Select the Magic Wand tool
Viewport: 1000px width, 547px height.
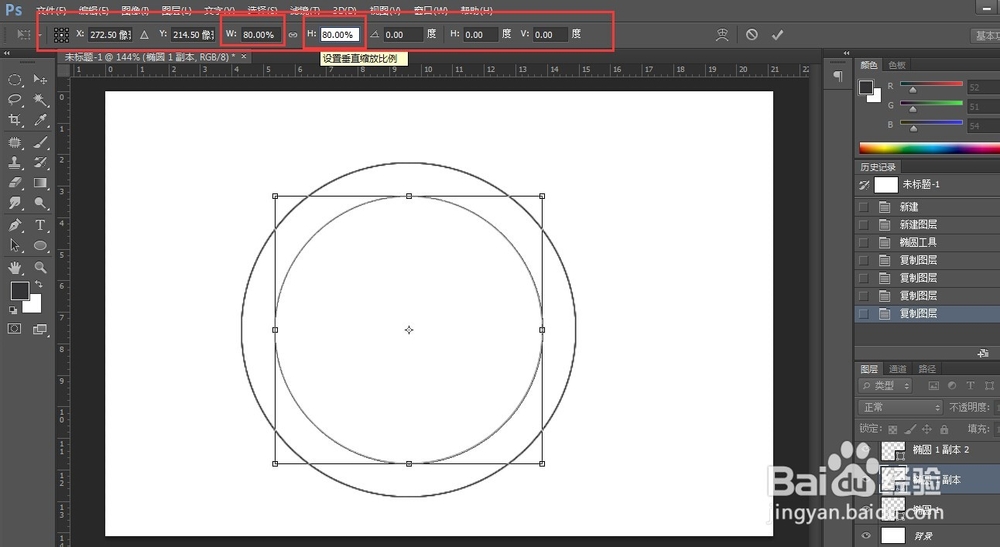(x=40, y=99)
